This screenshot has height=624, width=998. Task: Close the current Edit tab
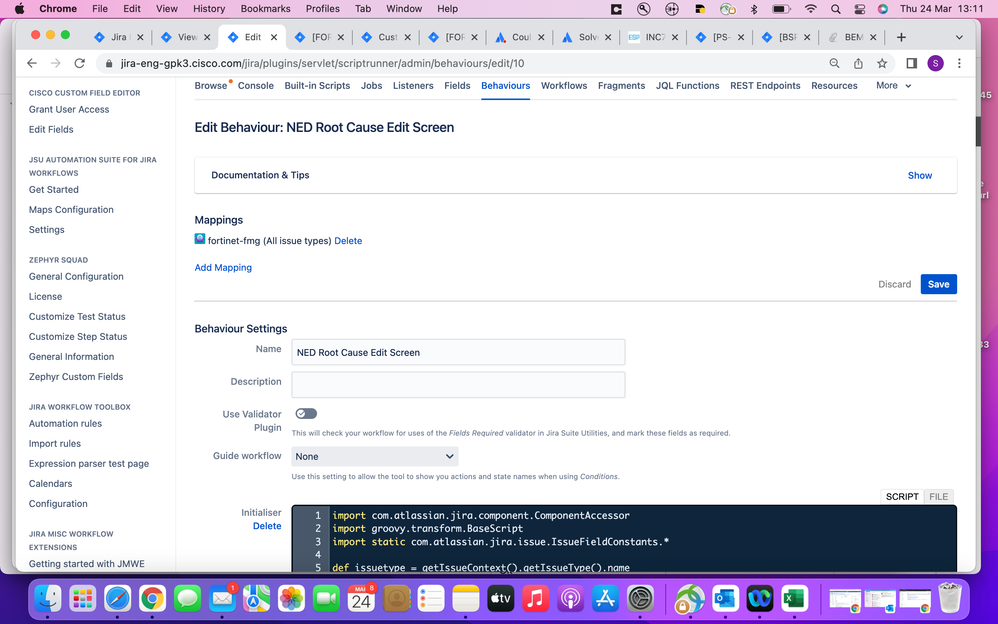point(274,37)
